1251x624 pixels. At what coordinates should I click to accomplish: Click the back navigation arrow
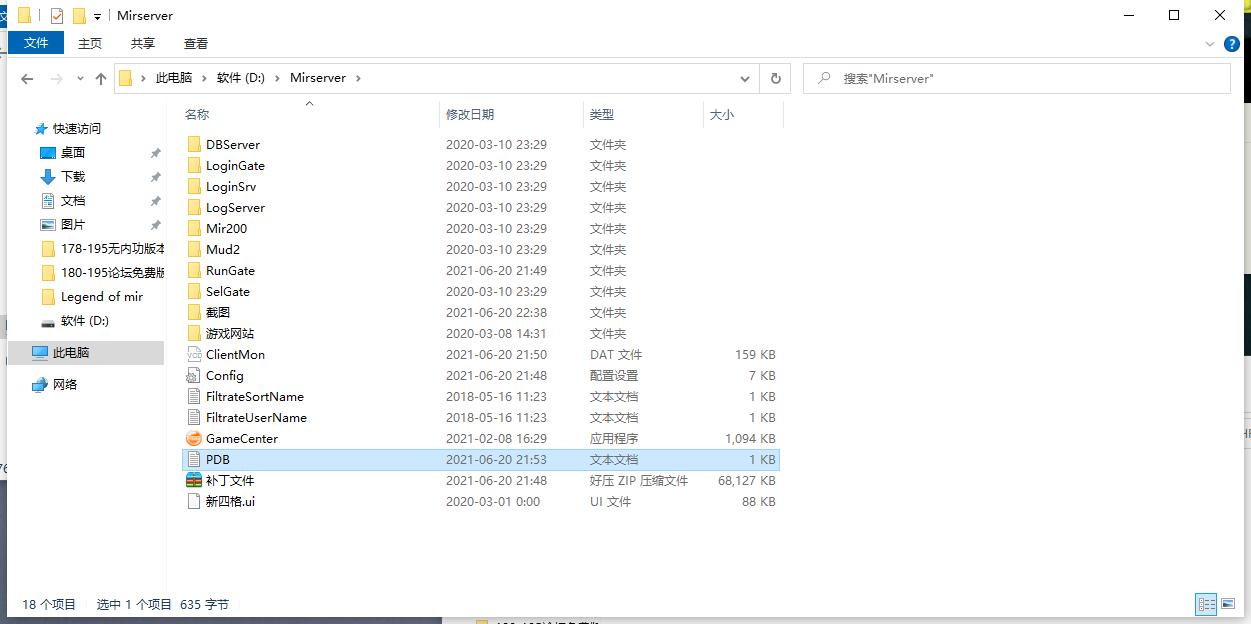pos(27,79)
